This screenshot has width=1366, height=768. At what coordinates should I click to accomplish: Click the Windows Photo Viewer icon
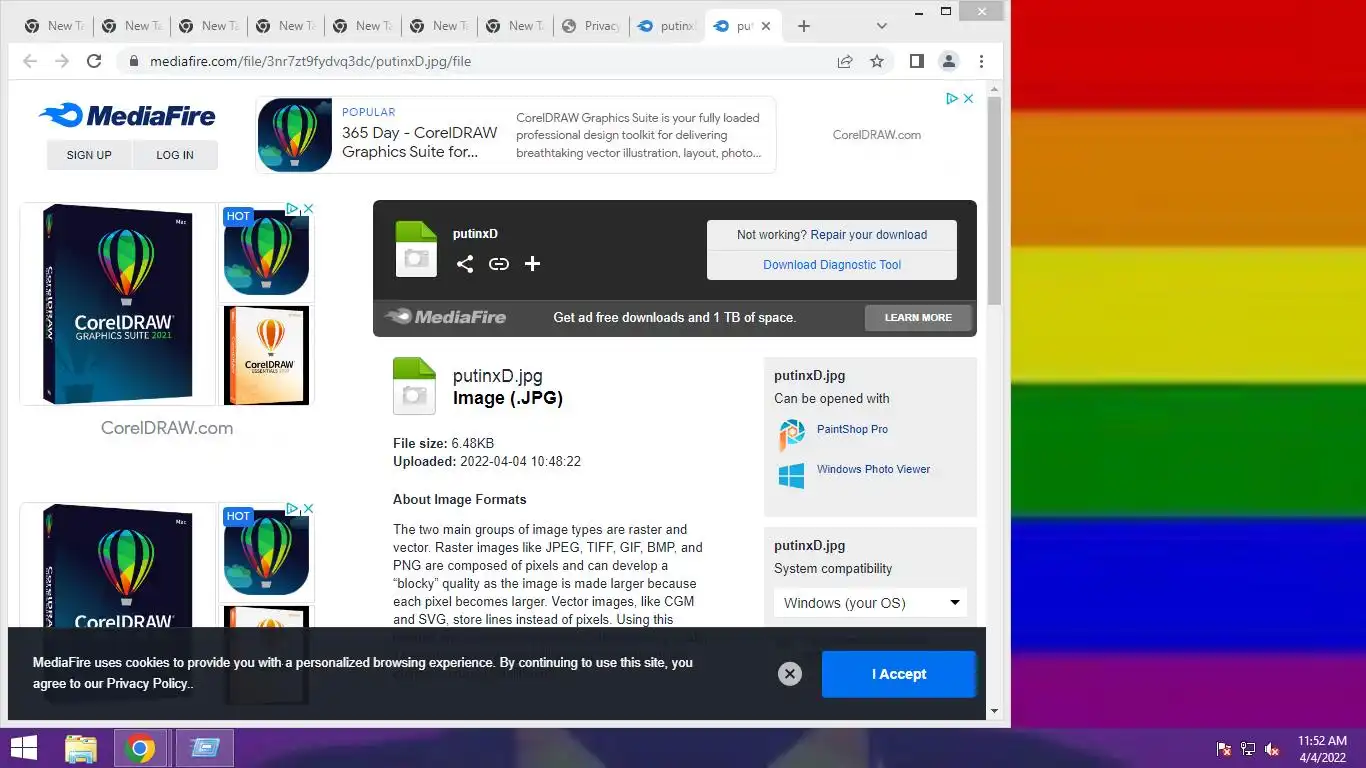(792, 475)
